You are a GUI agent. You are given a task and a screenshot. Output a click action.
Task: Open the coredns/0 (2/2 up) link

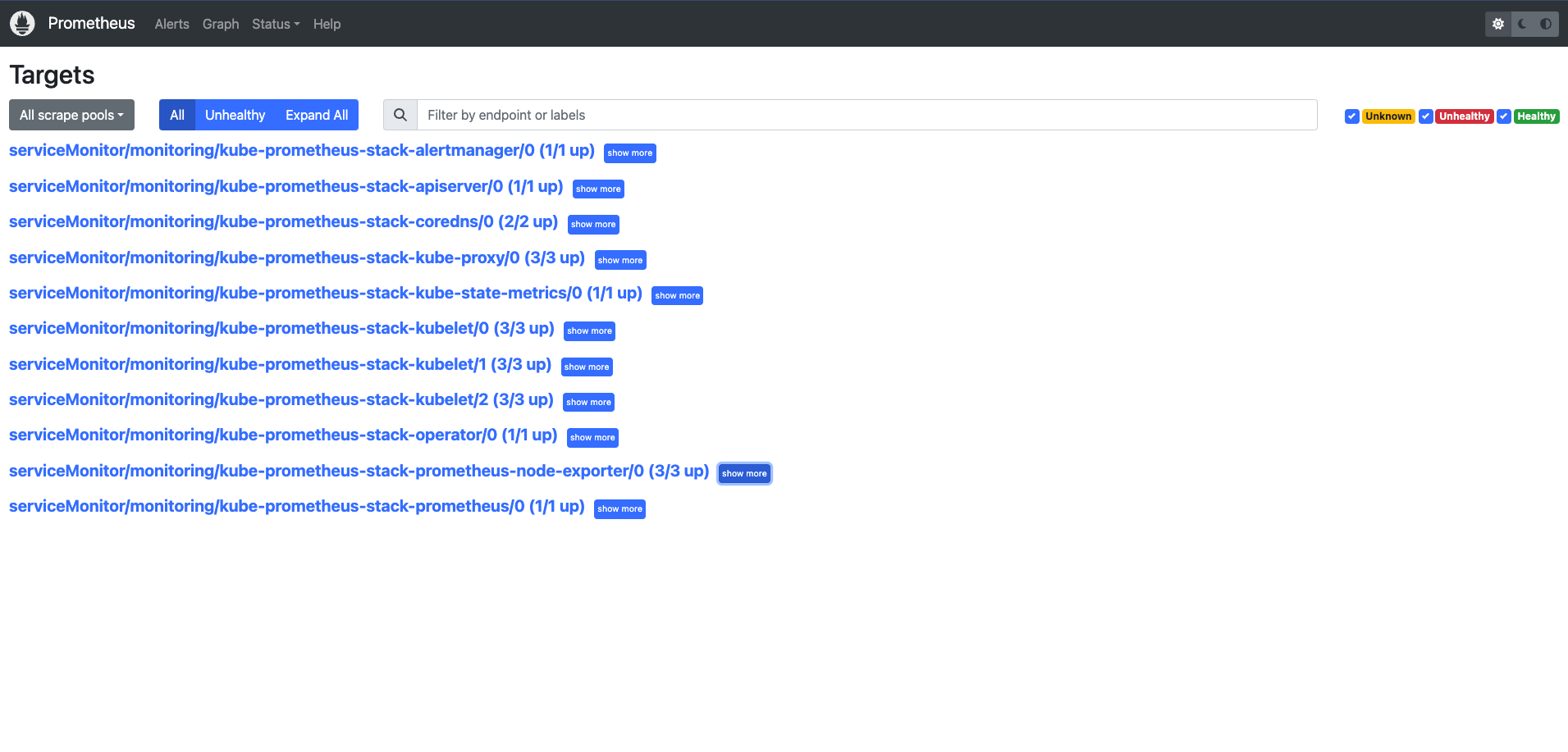click(x=284, y=222)
